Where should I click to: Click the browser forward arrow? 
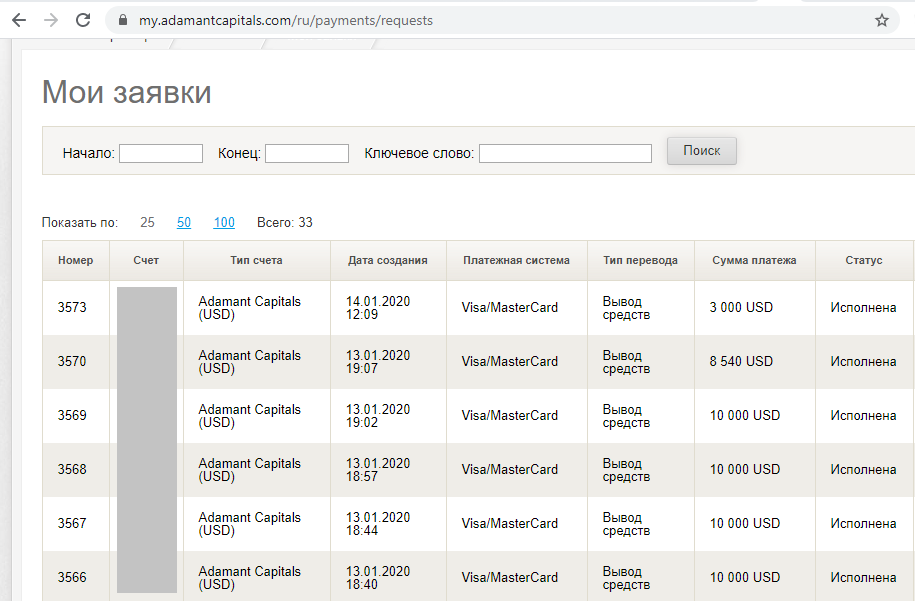51,20
